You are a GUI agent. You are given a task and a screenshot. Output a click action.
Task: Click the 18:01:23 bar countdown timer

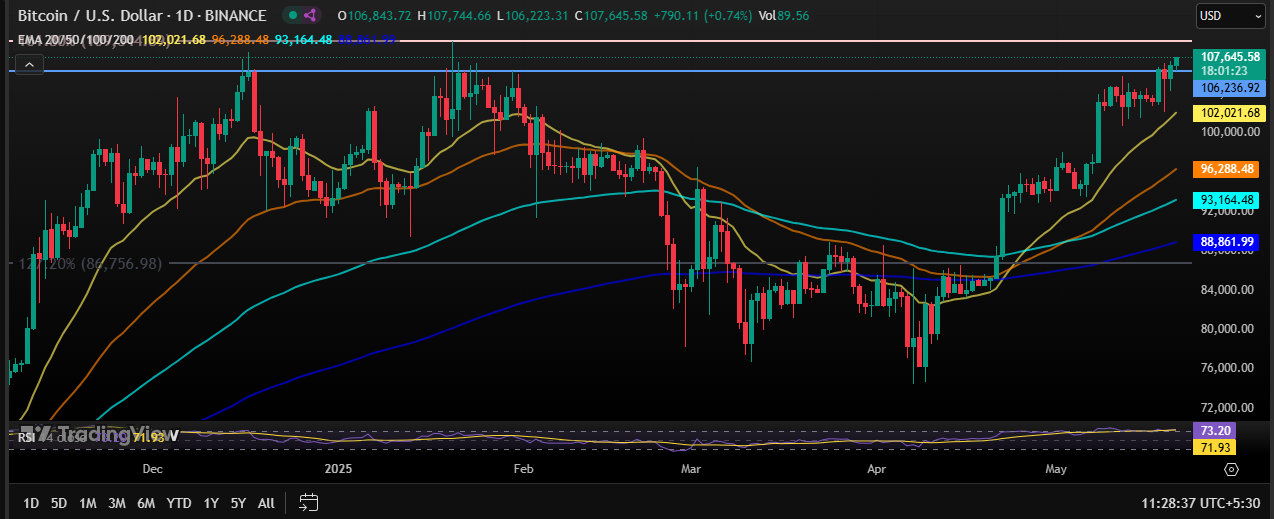click(x=1222, y=71)
